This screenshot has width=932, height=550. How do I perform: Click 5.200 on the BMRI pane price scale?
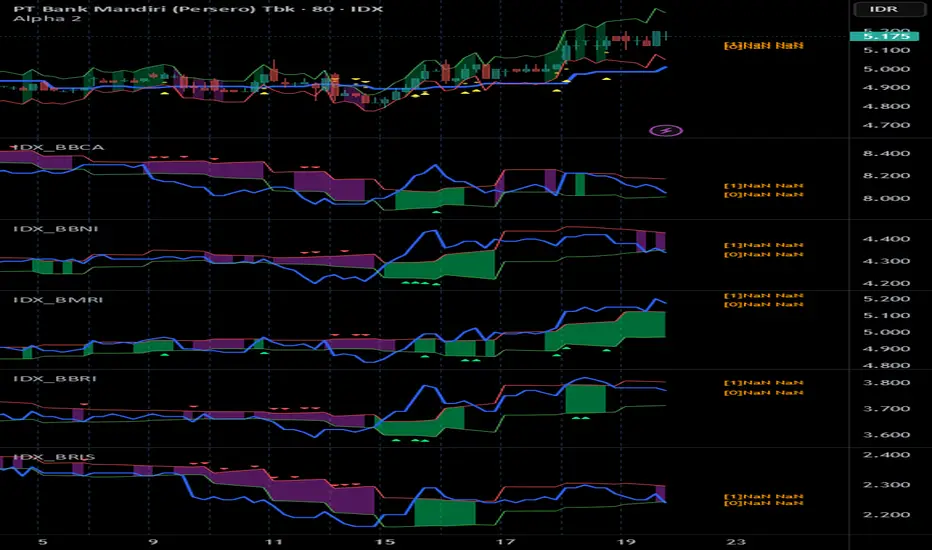tap(886, 299)
